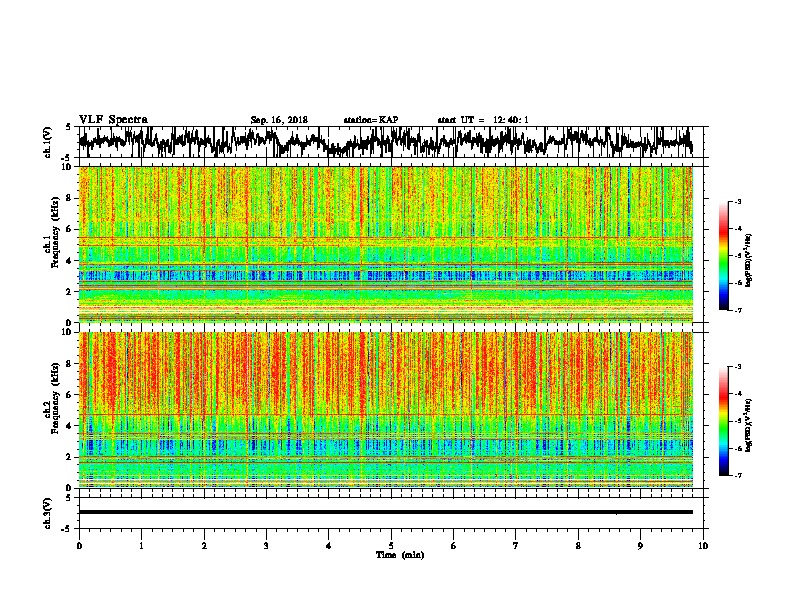Click the ch.1 spectrogram plot area
This screenshot has width=792, height=612.
point(385,244)
